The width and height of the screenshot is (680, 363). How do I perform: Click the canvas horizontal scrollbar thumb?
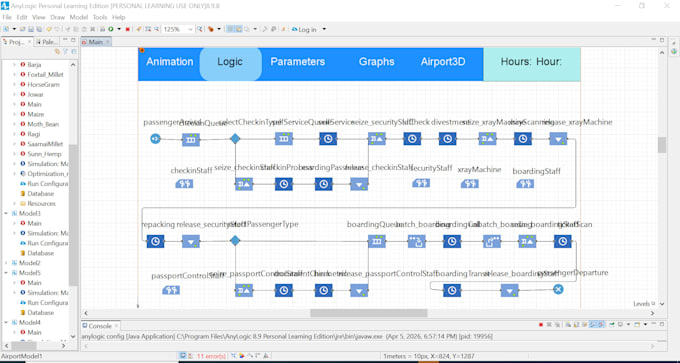[369, 313]
